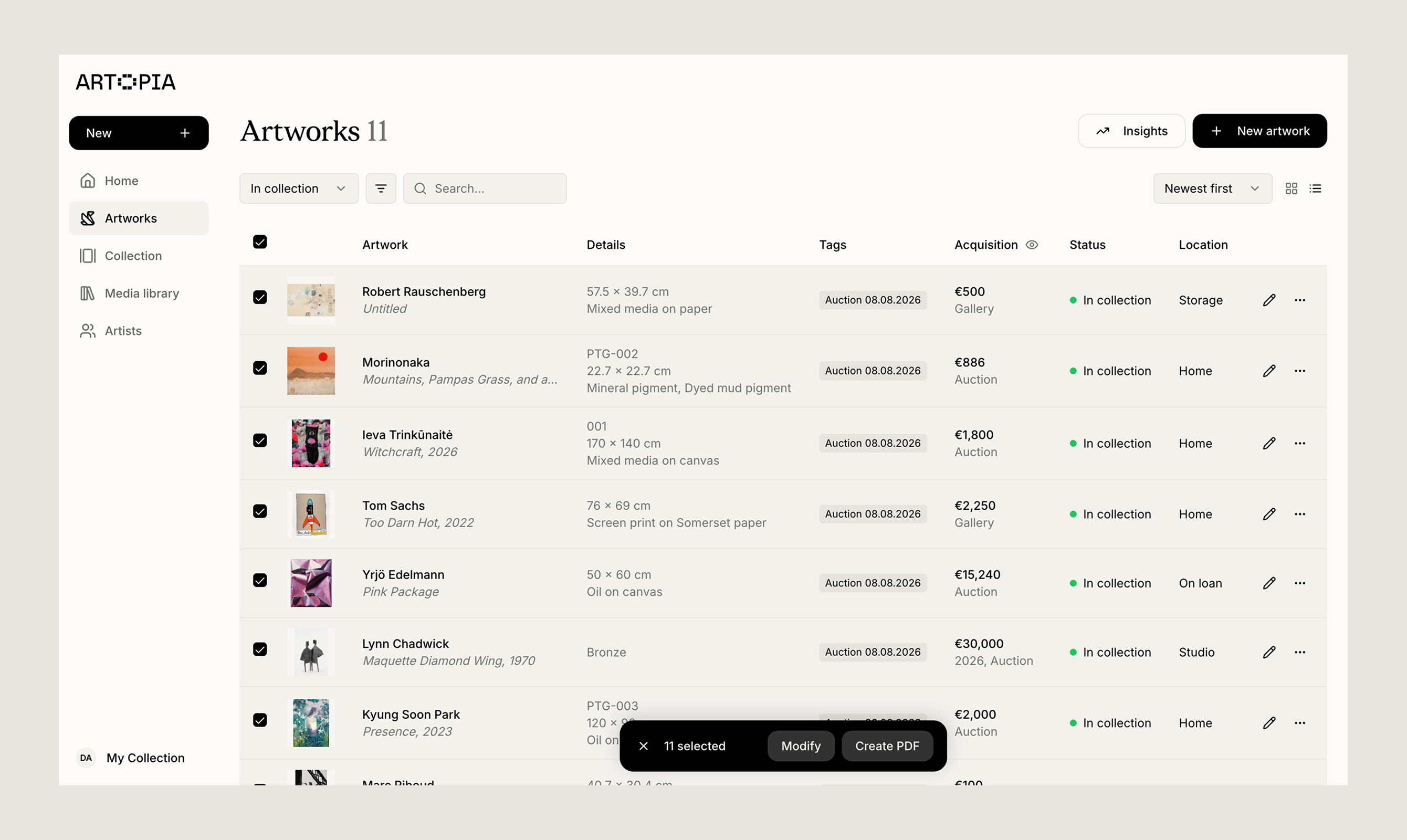Open more options for Yrjö Edelmann row
The image size is (1407, 840).
[1299, 583]
